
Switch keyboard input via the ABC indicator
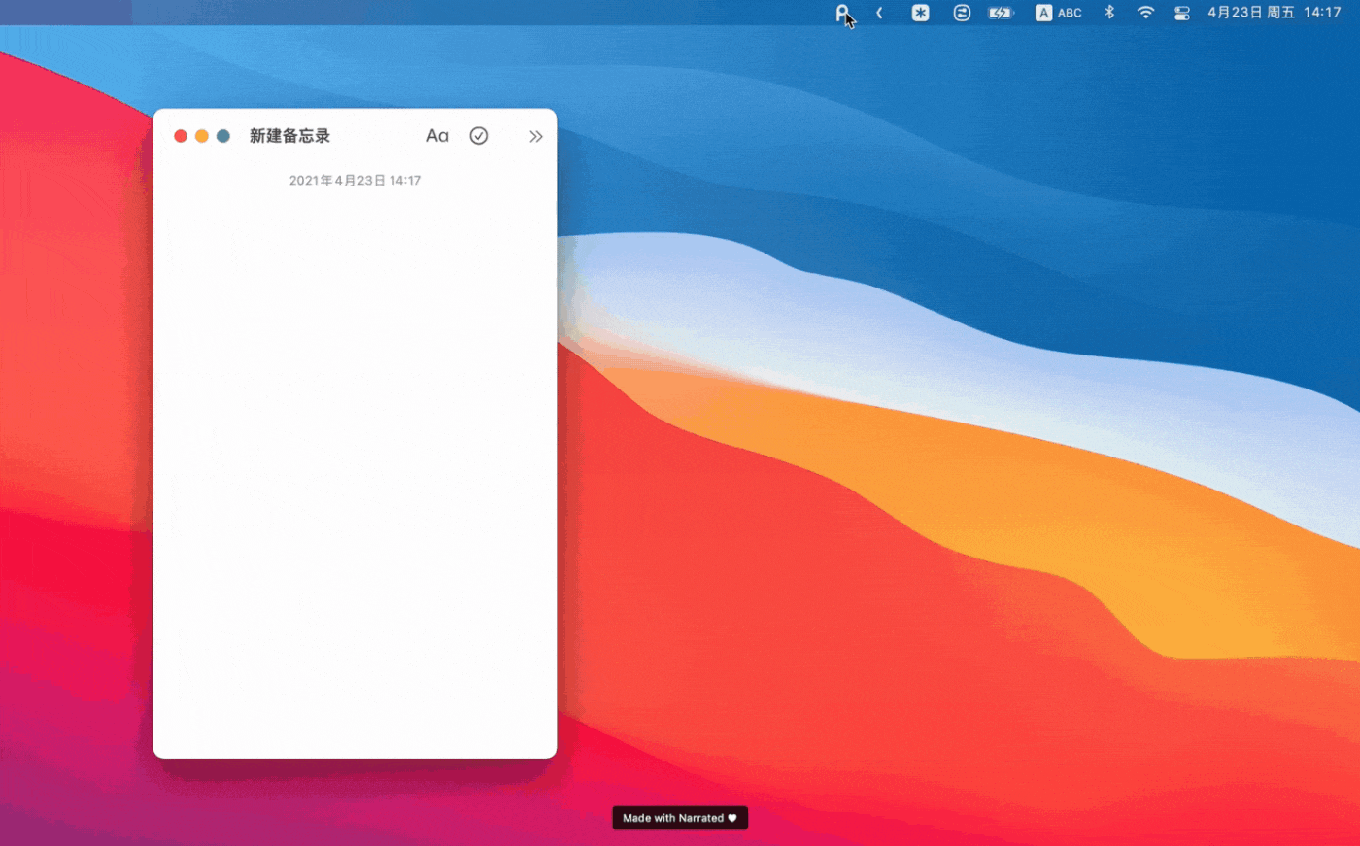click(1069, 13)
